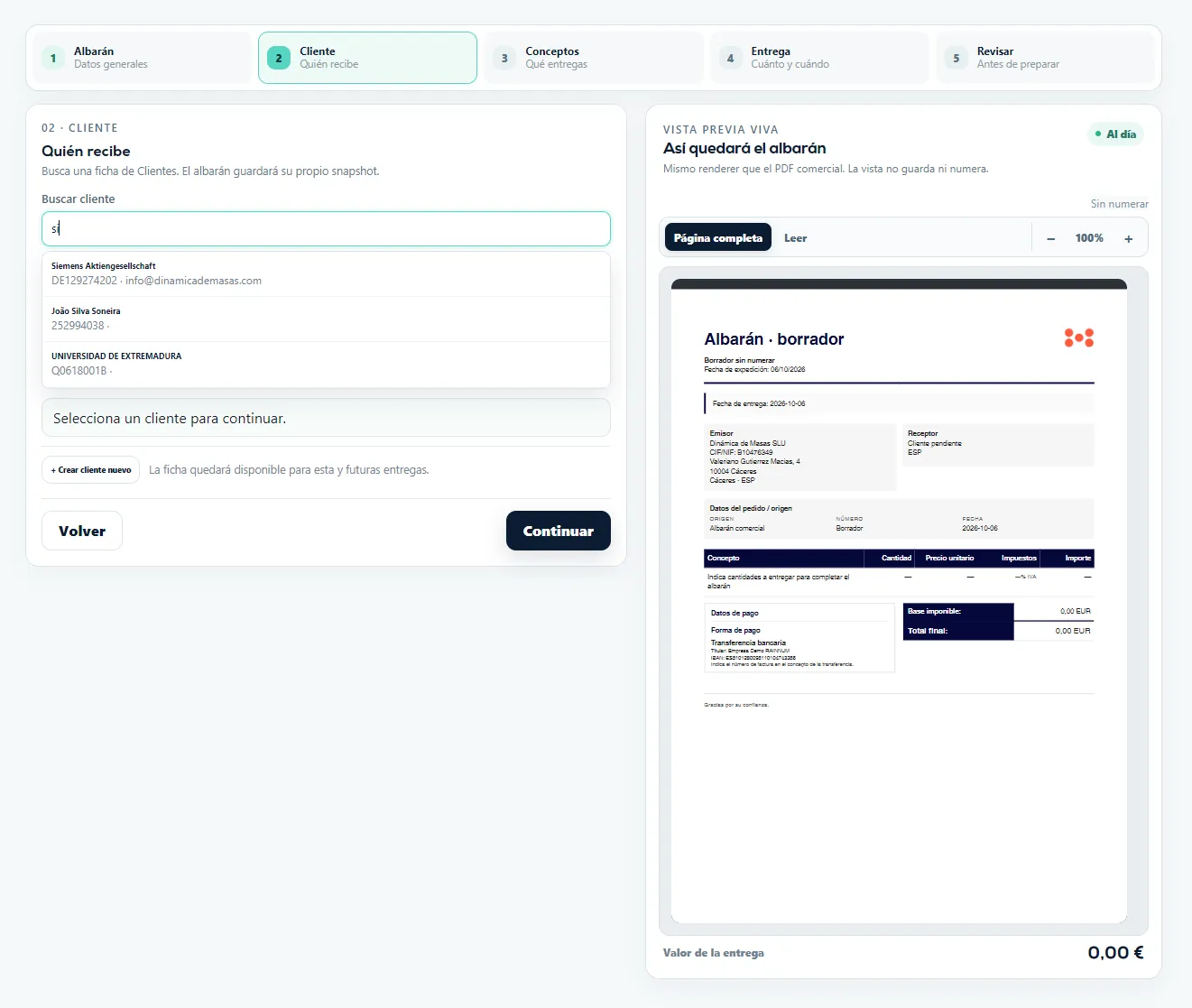This screenshot has height=1008, width=1192.
Task: Select UNIVERSIDAD DE EXTREMADURA result
Action: coord(326,364)
